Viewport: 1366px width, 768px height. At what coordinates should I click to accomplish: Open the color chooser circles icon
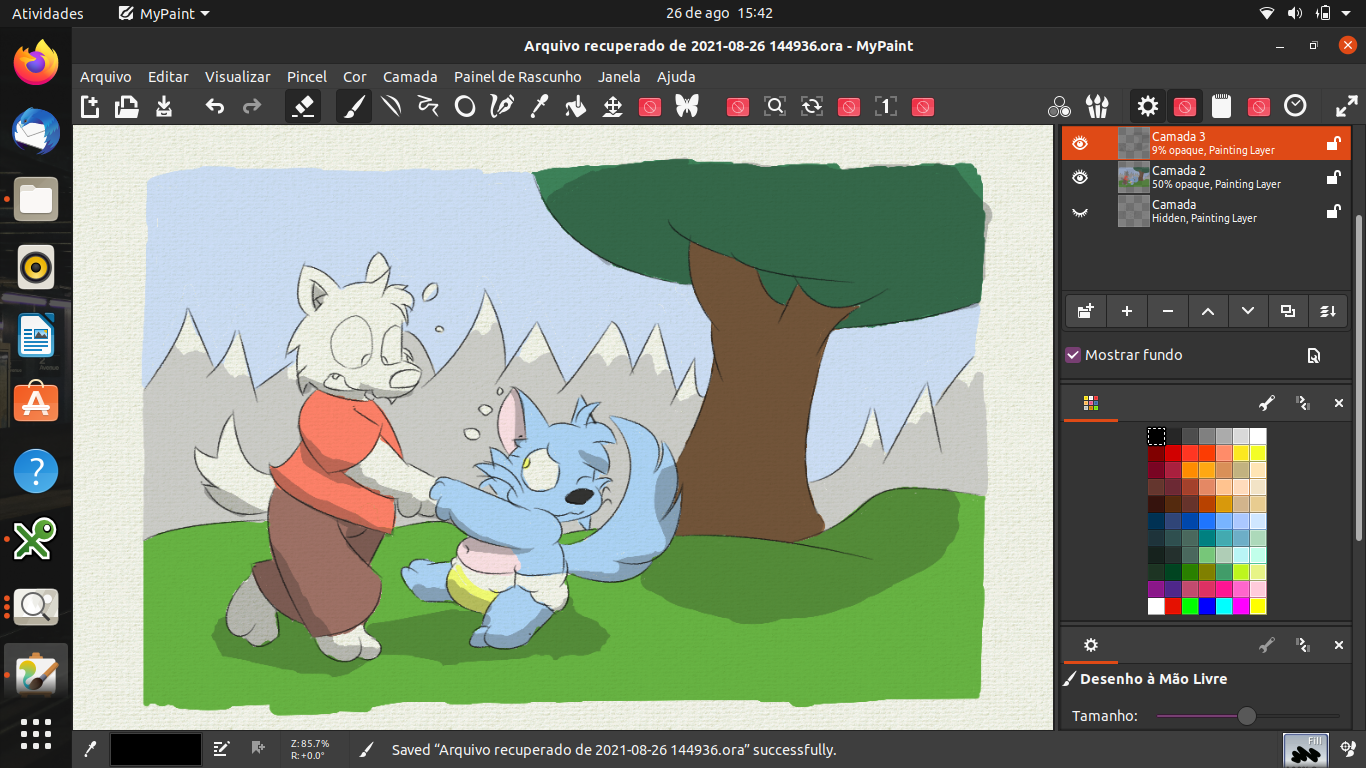click(1060, 106)
